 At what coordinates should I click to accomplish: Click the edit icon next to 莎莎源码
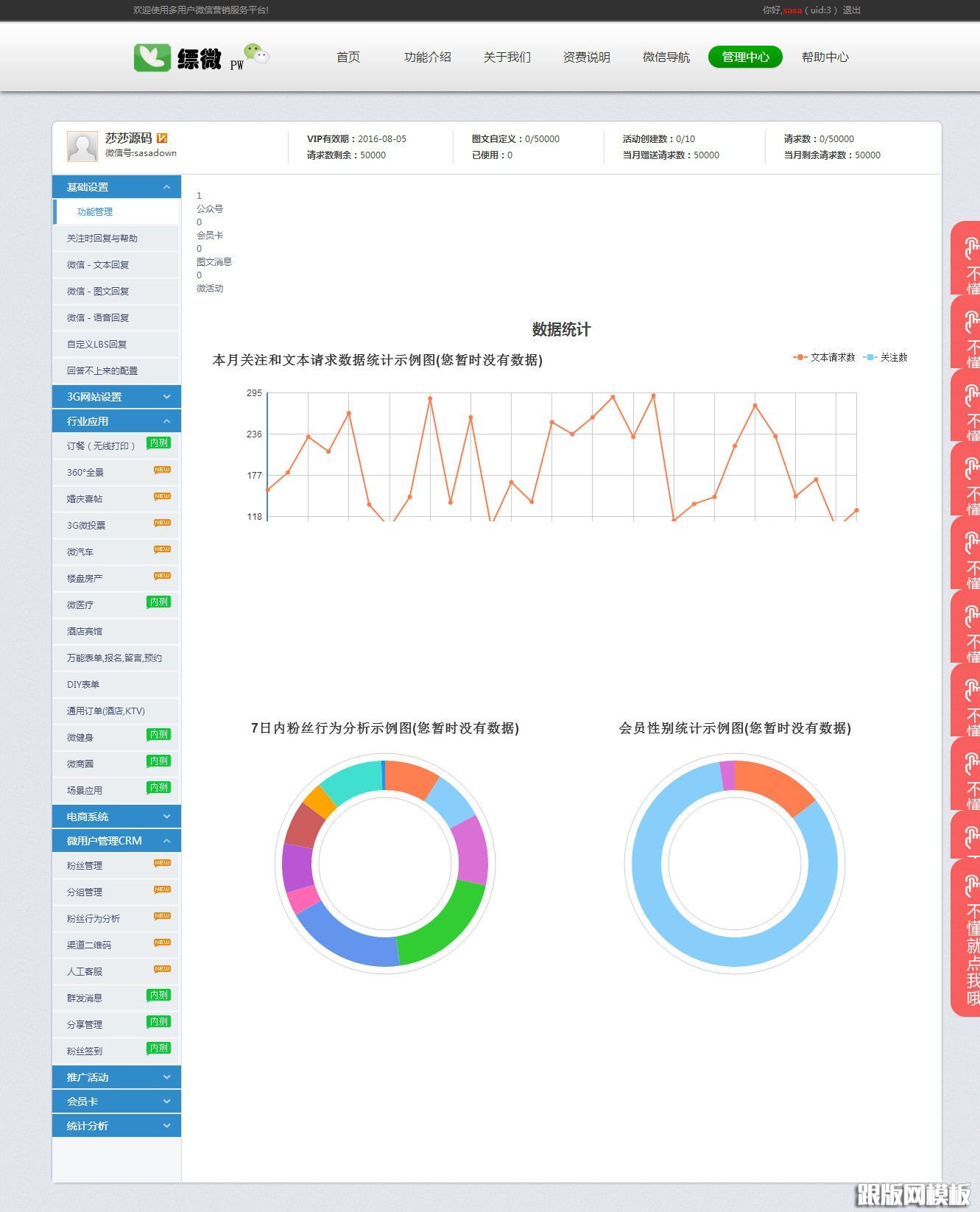pyautogui.click(x=162, y=138)
